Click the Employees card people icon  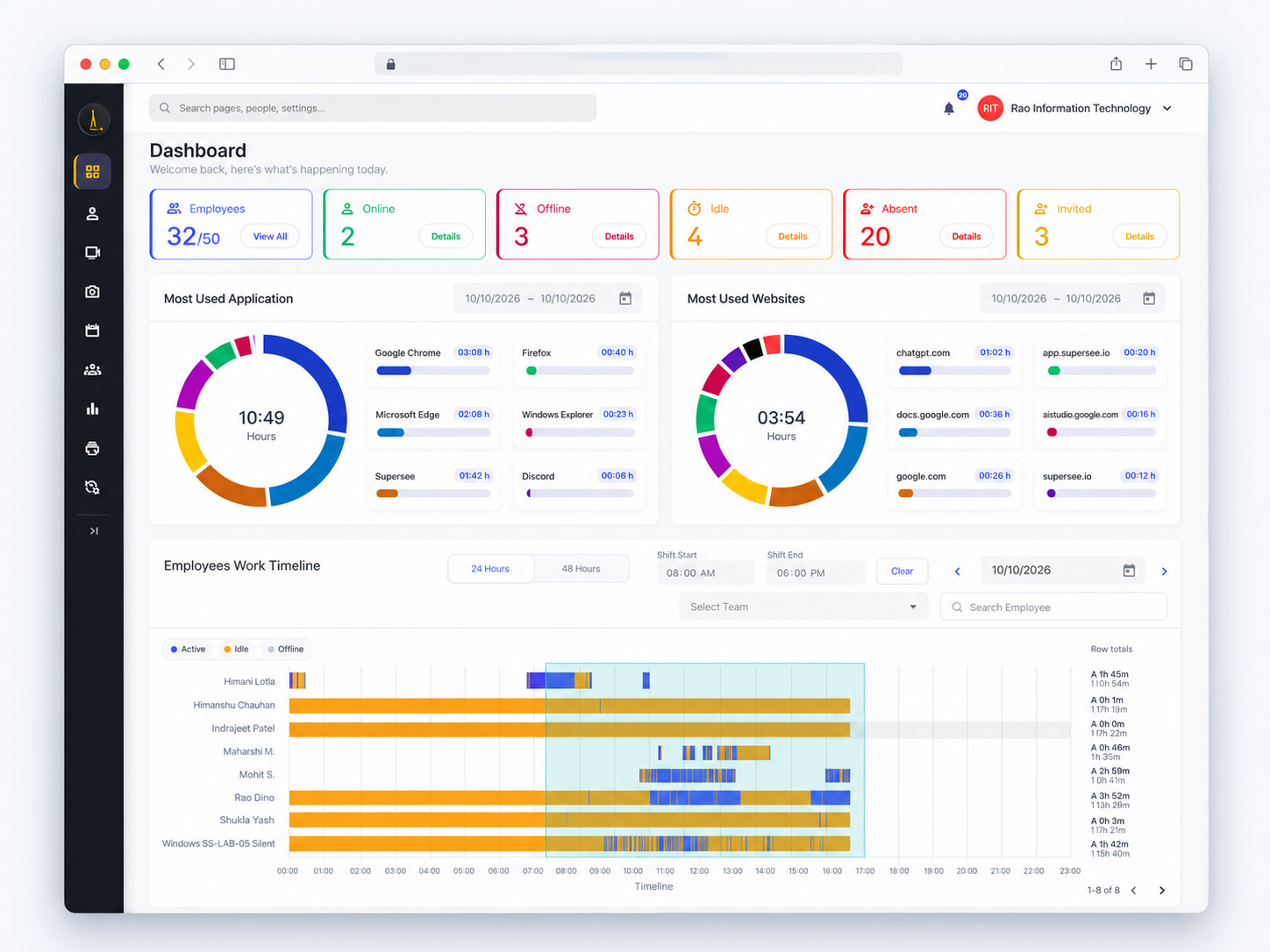click(x=175, y=209)
